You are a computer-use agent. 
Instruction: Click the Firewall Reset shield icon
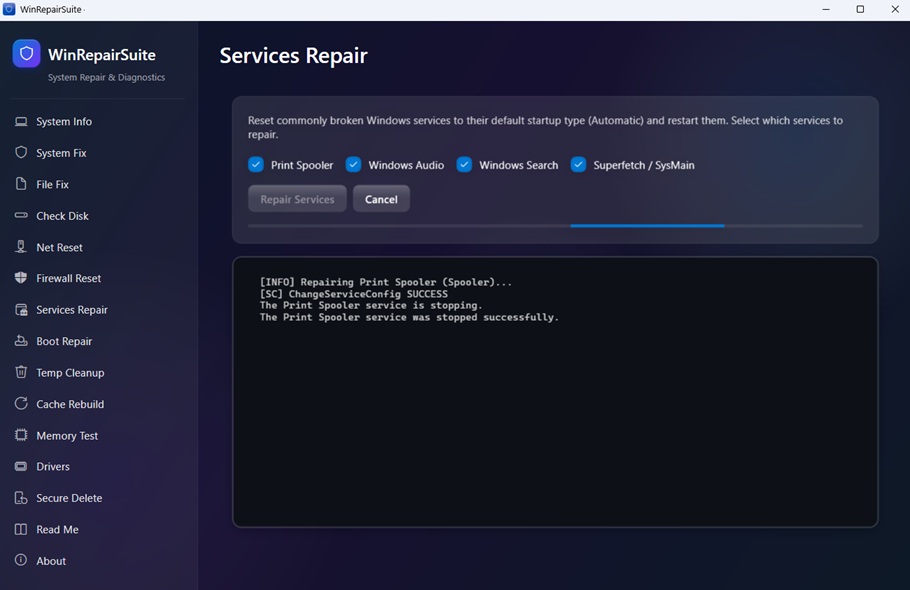click(20, 278)
